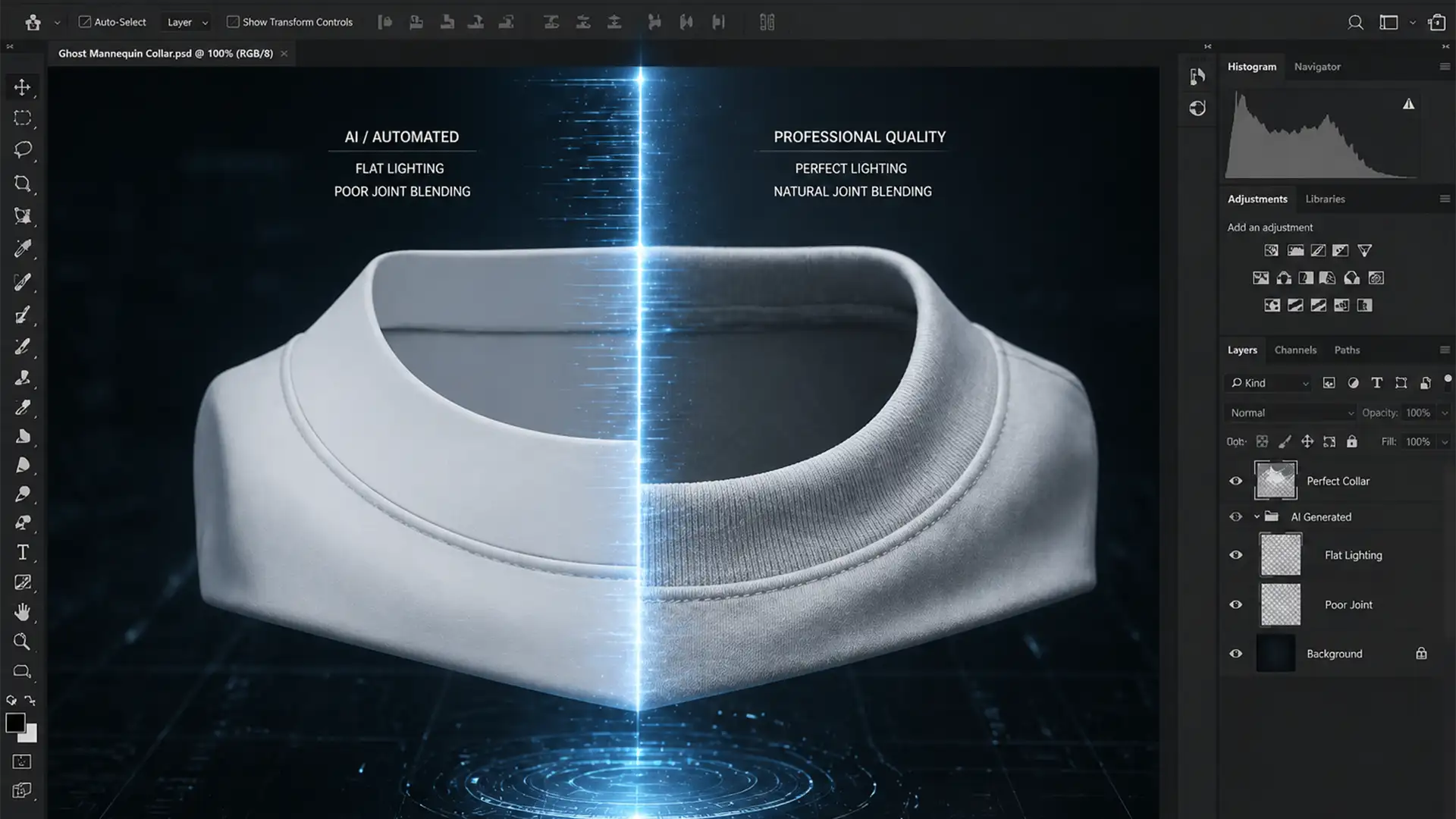
Task: Collapse the AI Generated layer group
Action: click(1257, 516)
